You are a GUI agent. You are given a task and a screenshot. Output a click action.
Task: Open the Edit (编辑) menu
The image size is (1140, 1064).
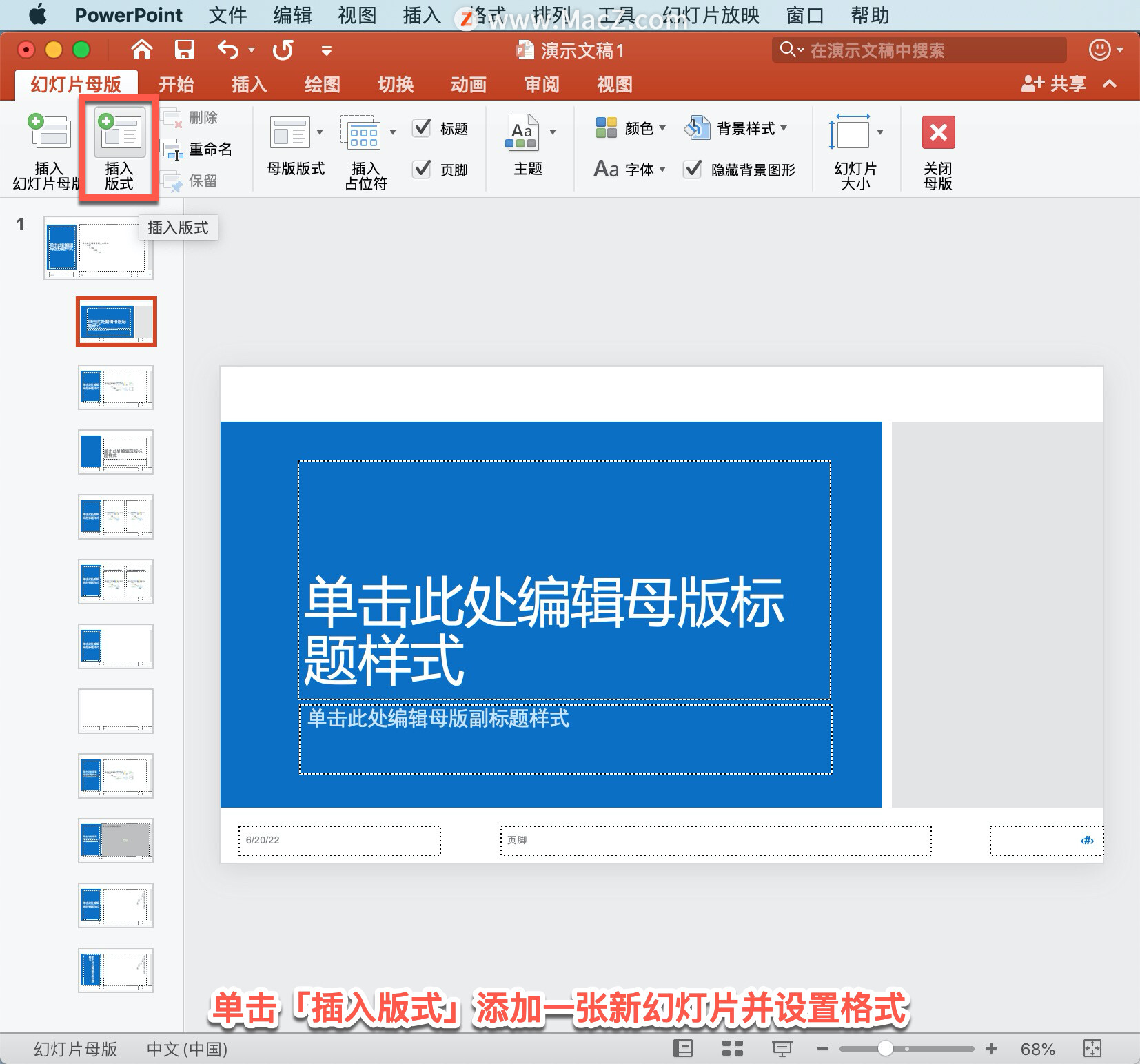[x=292, y=14]
